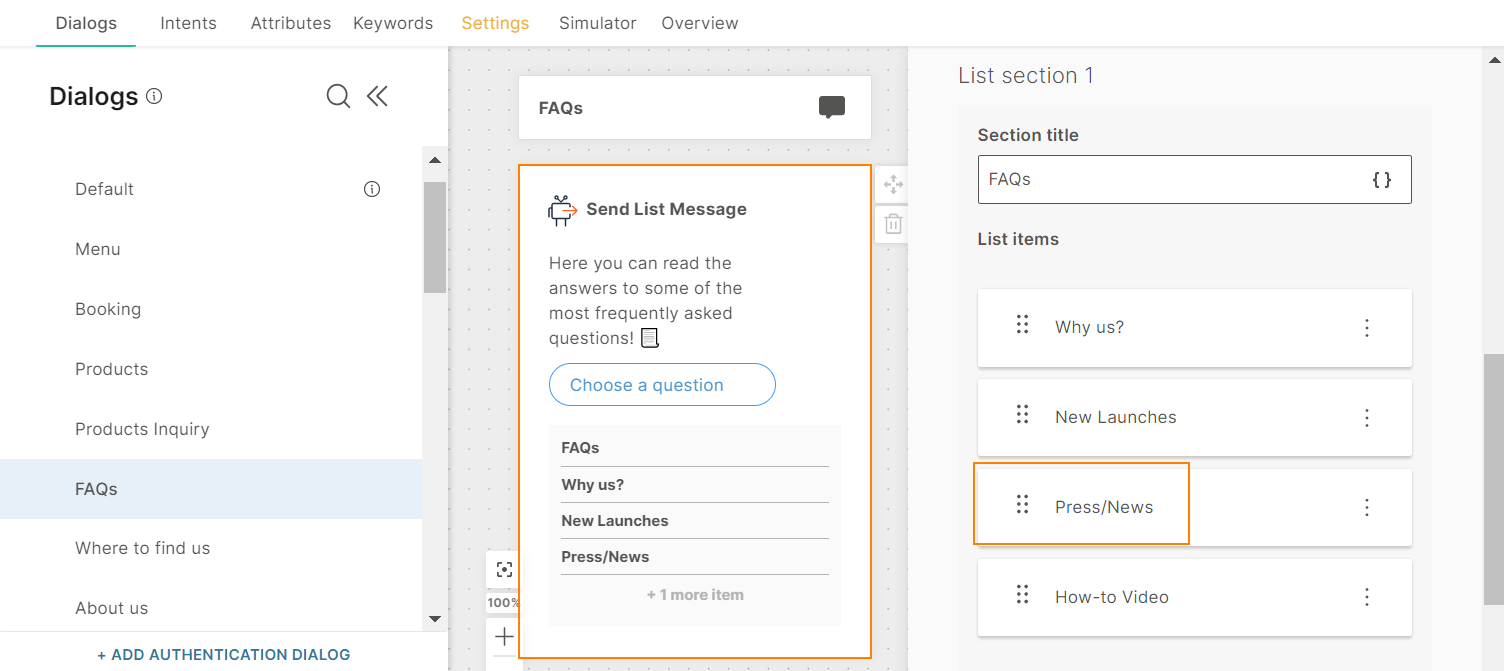Click the info icon beside the Default dialog

pyautogui.click(x=371, y=189)
